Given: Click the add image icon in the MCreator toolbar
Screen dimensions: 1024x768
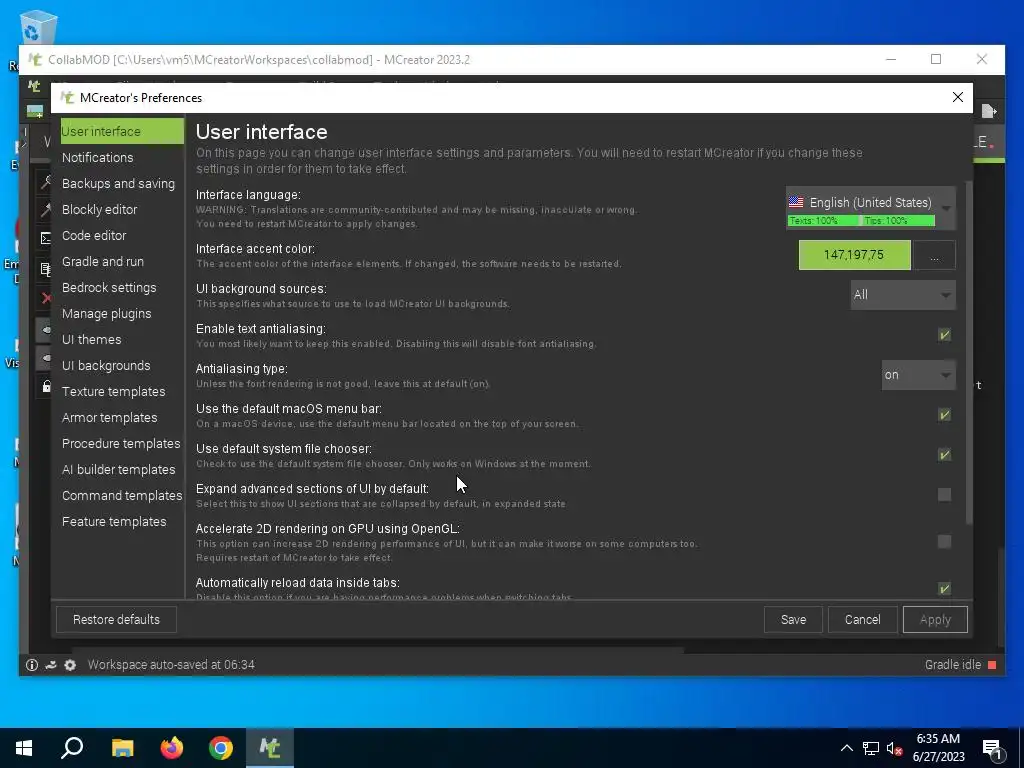Looking at the screenshot, I should 35,111.
